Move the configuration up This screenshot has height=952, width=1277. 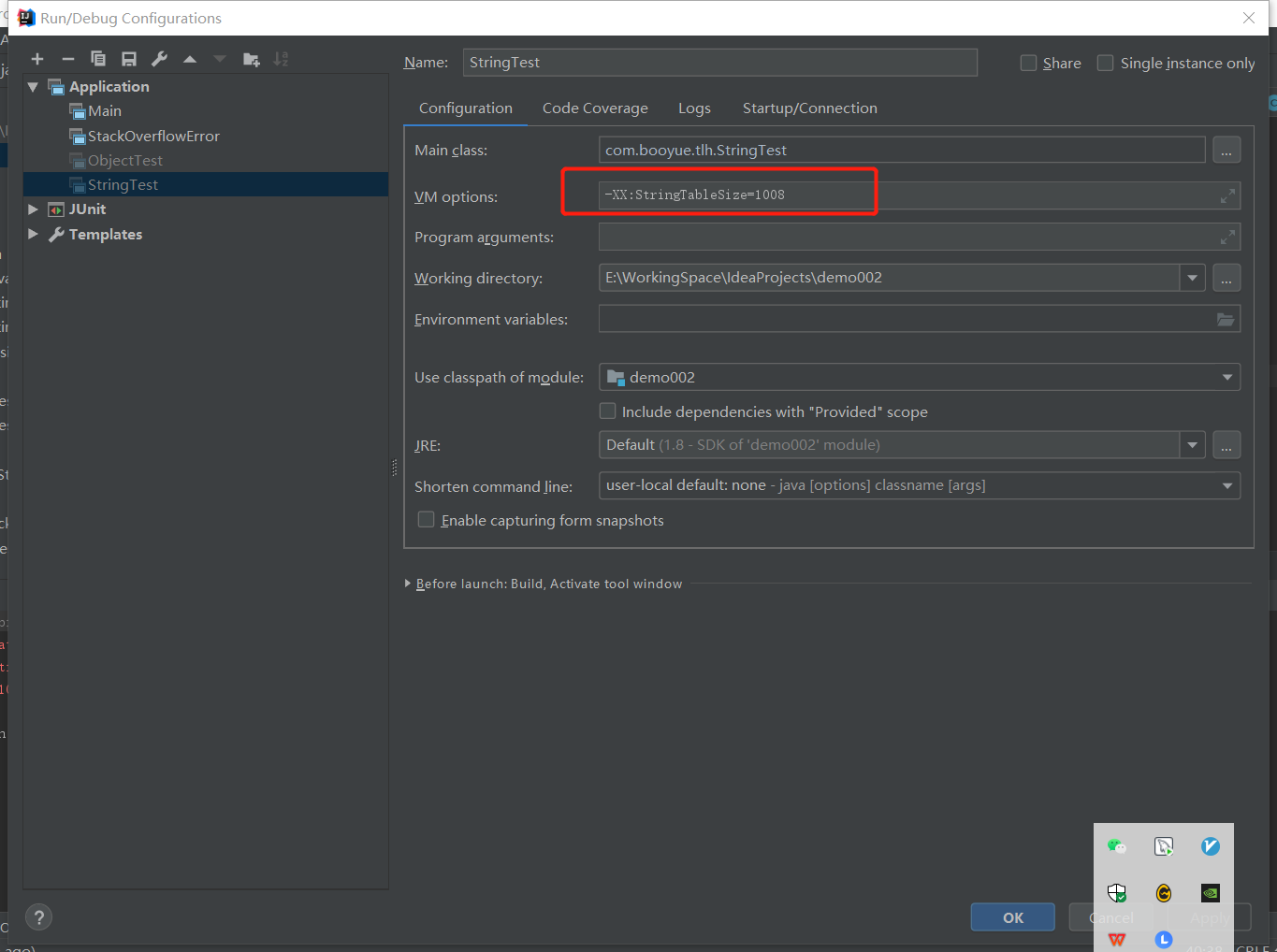189,58
